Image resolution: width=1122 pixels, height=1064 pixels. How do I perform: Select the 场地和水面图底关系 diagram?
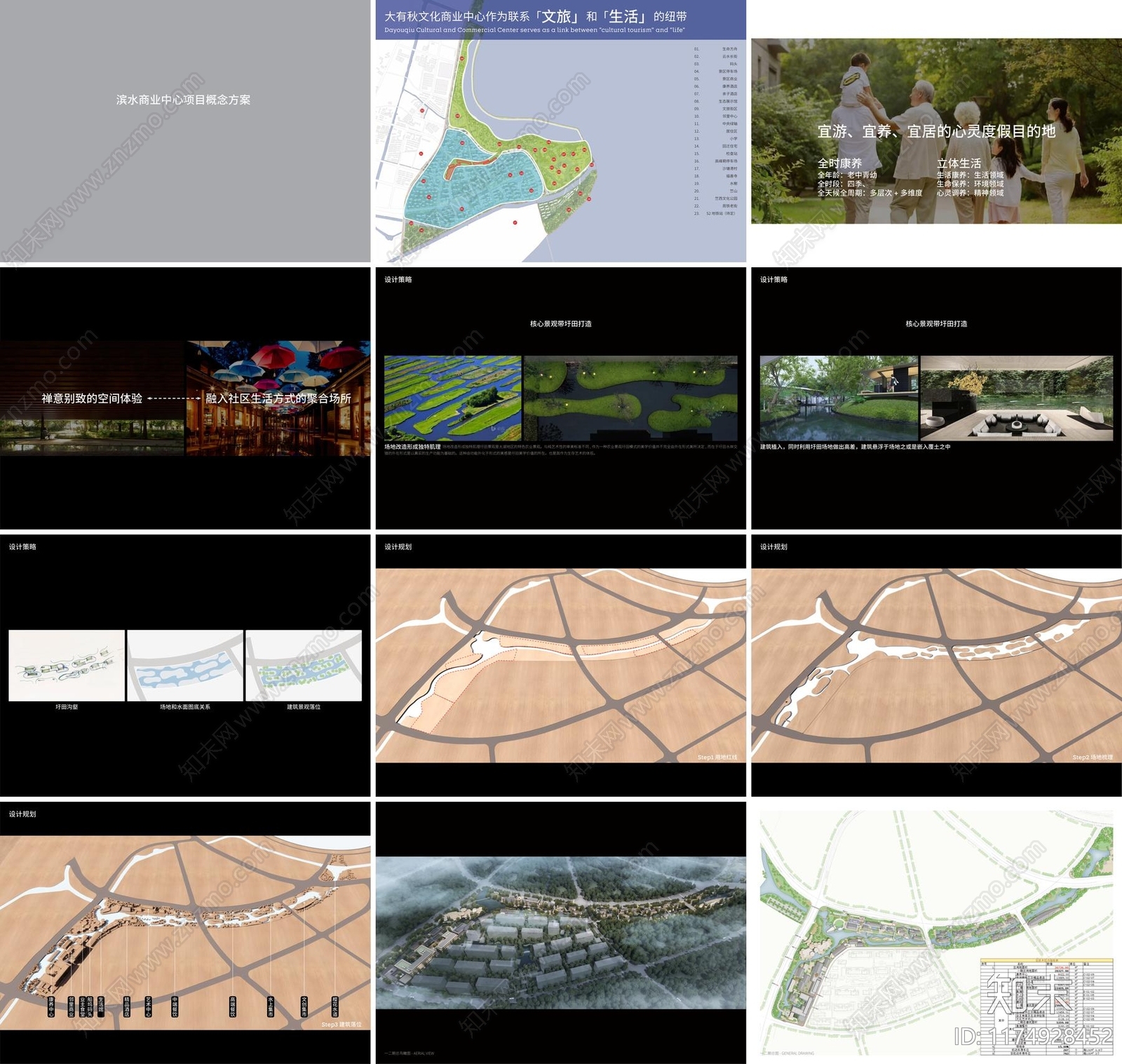[185, 665]
